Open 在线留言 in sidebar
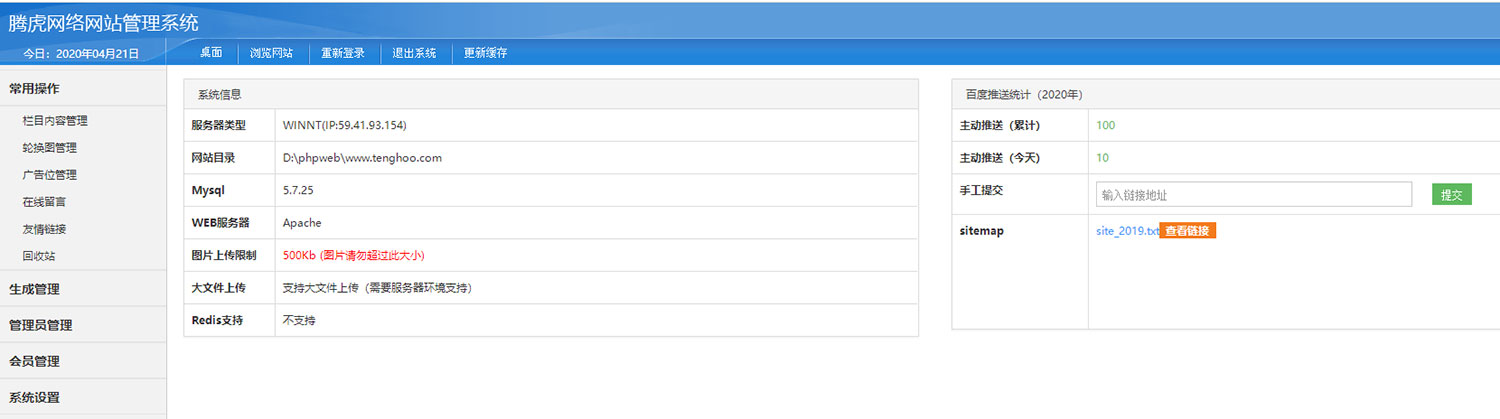Screen dimensions: 1500x419 44,202
